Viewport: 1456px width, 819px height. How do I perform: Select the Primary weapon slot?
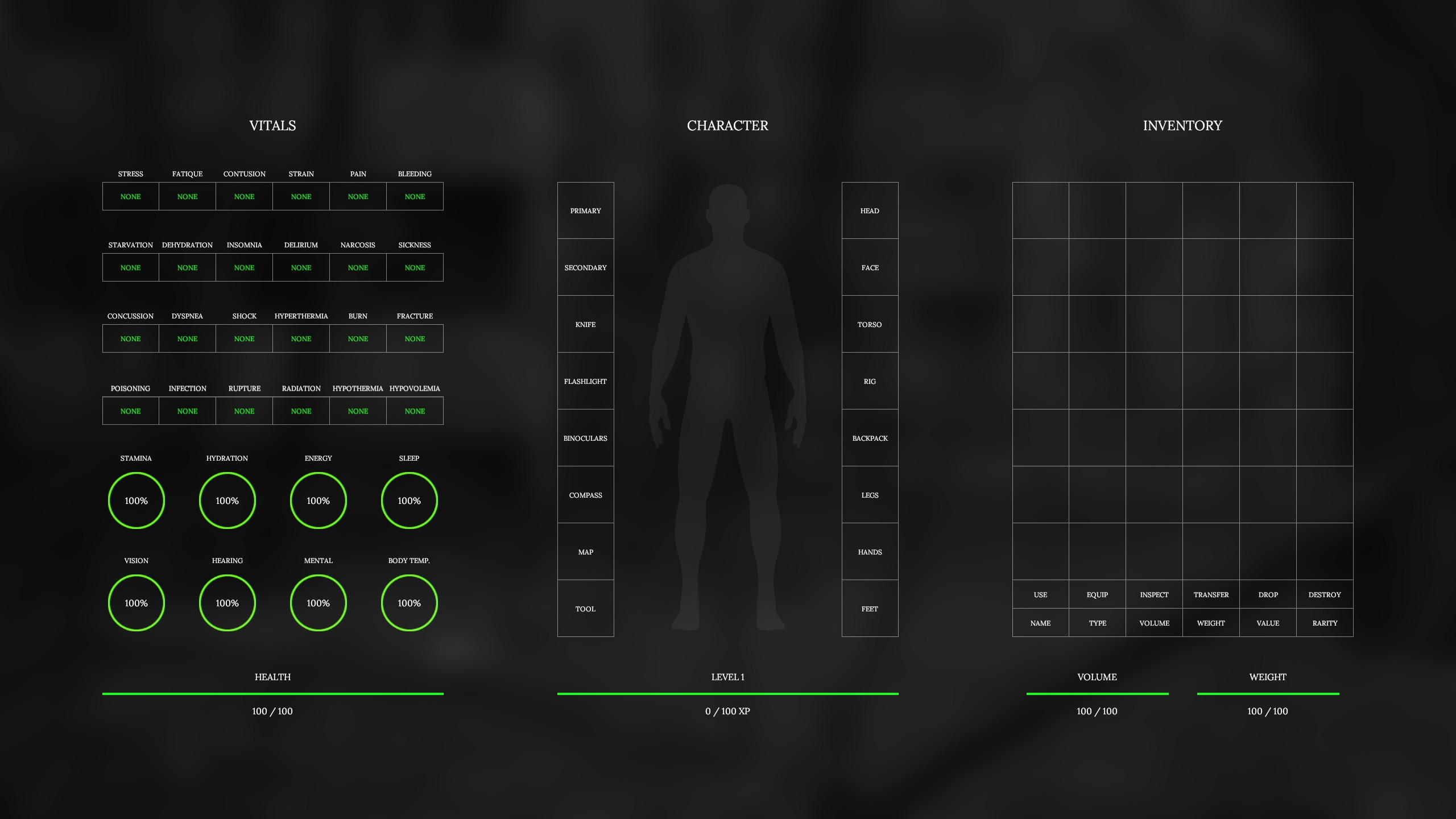(x=585, y=210)
